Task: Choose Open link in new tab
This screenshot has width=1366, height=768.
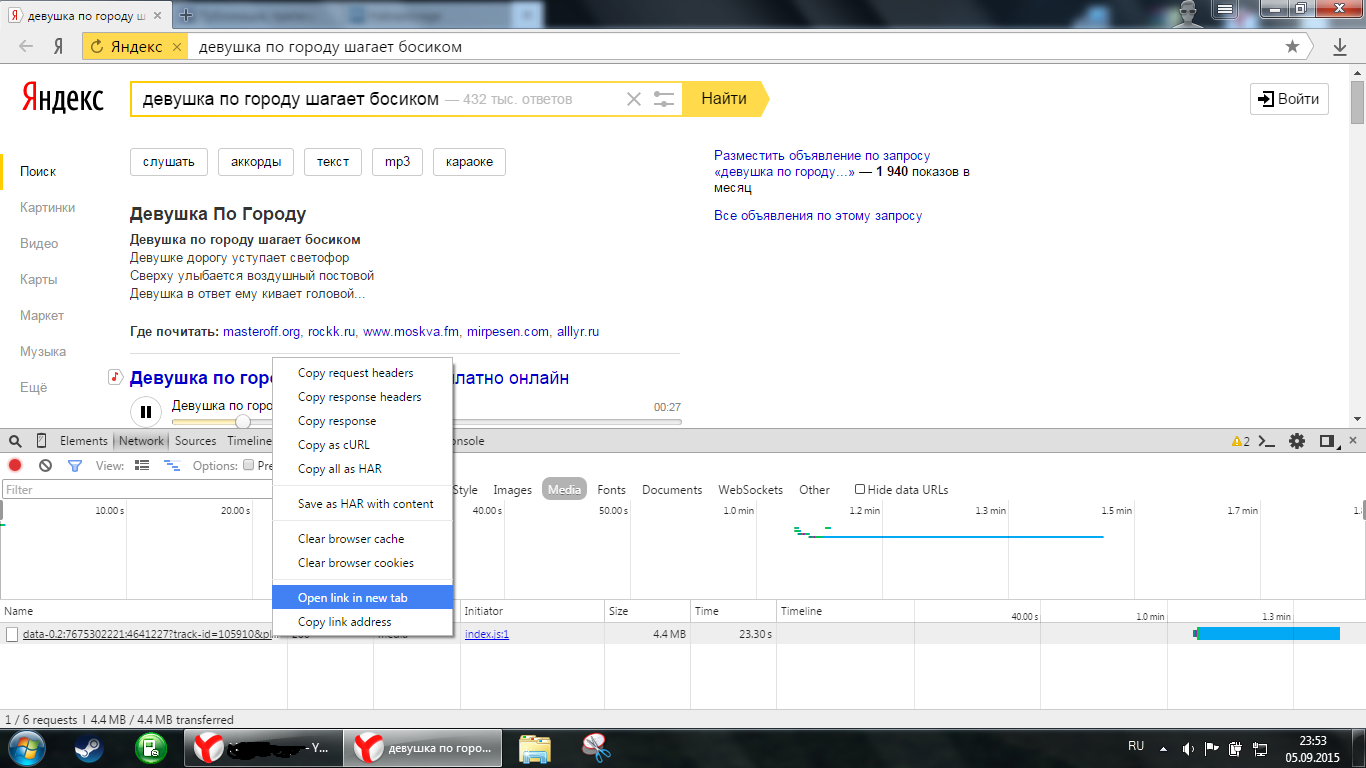Action: pyautogui.click(x=362, y=598)
